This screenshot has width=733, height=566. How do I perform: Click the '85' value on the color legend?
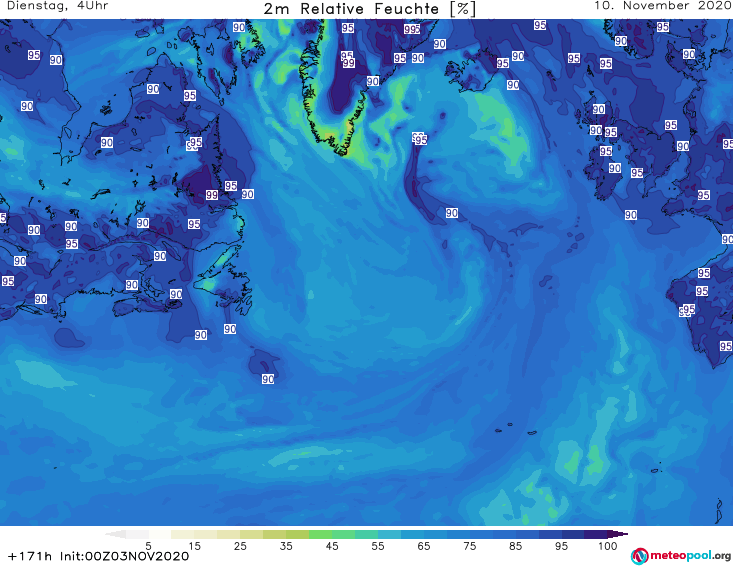coord(515,546)
